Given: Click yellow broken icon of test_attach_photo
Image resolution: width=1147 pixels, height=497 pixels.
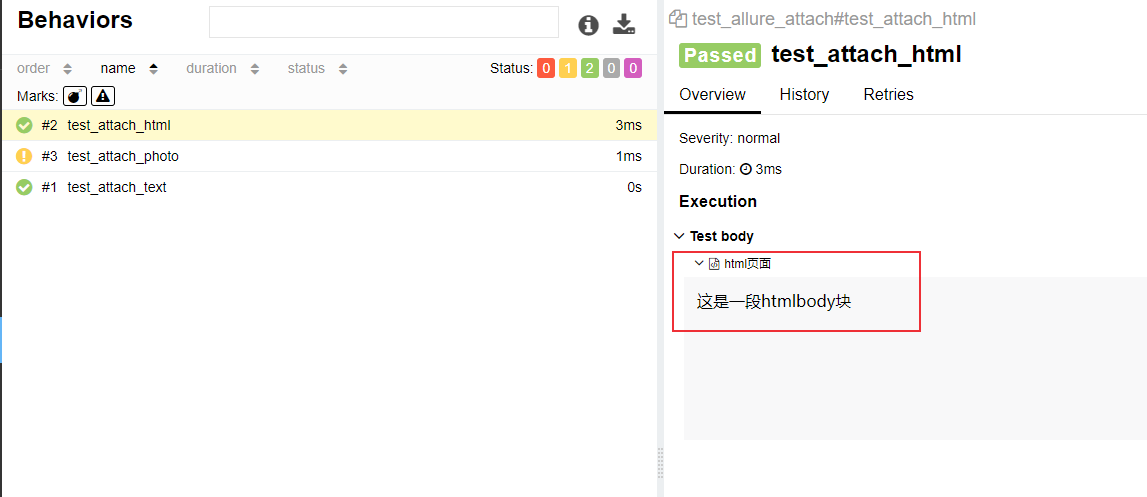Looking at the screenshot, I should (x=25, y=156).
